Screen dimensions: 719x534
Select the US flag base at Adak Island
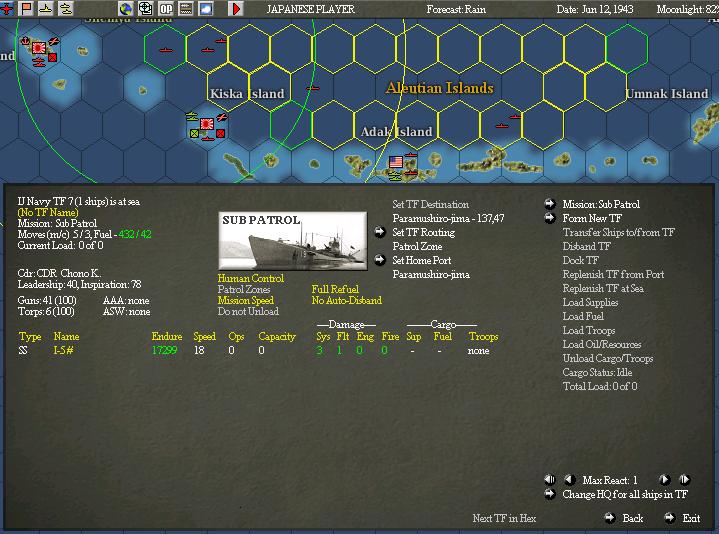[x=396, y=162]
